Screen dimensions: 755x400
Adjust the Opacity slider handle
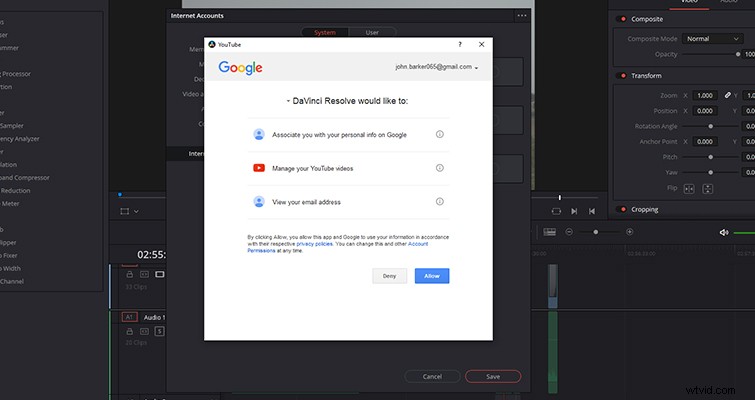coord(738,54)
